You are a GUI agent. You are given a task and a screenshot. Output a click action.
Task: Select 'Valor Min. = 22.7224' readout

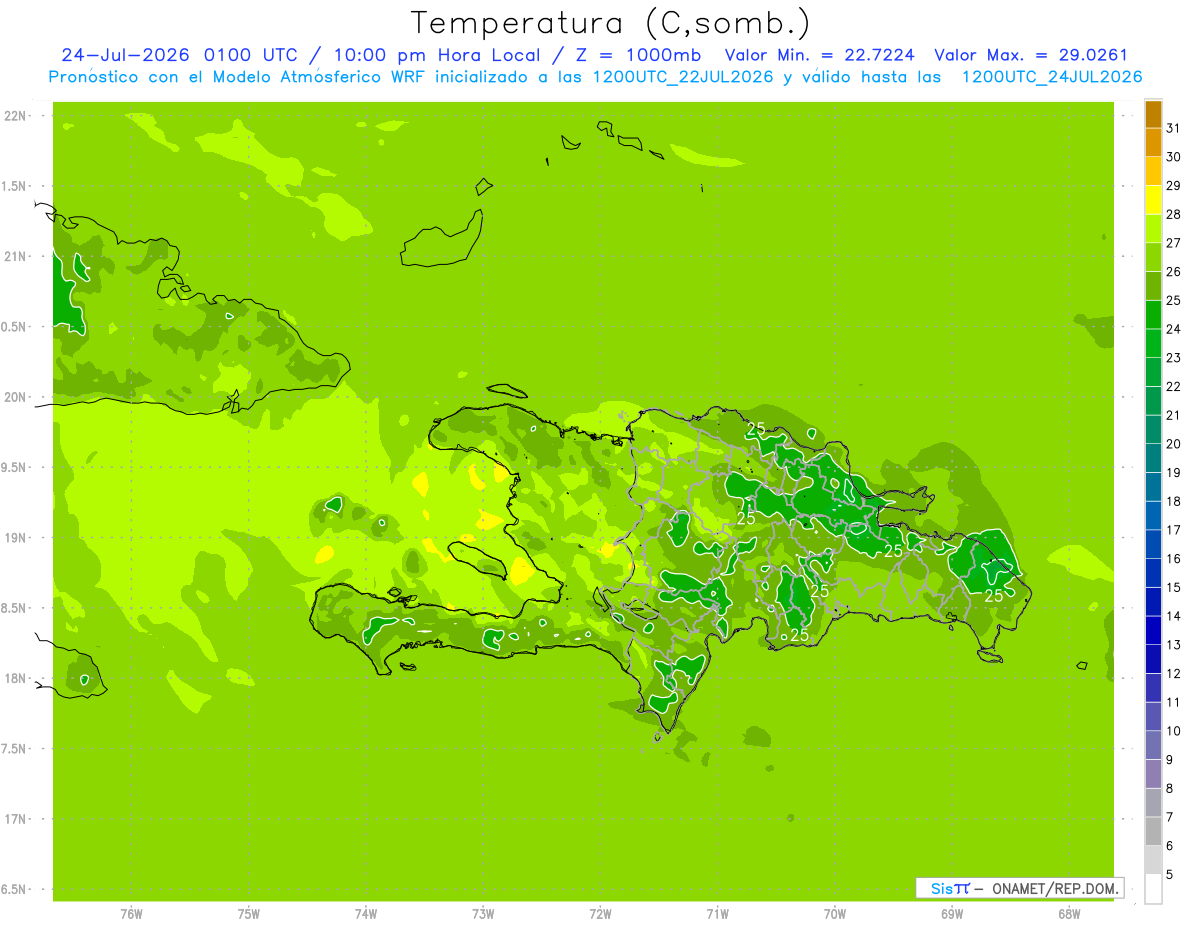[x=820, y=55]
